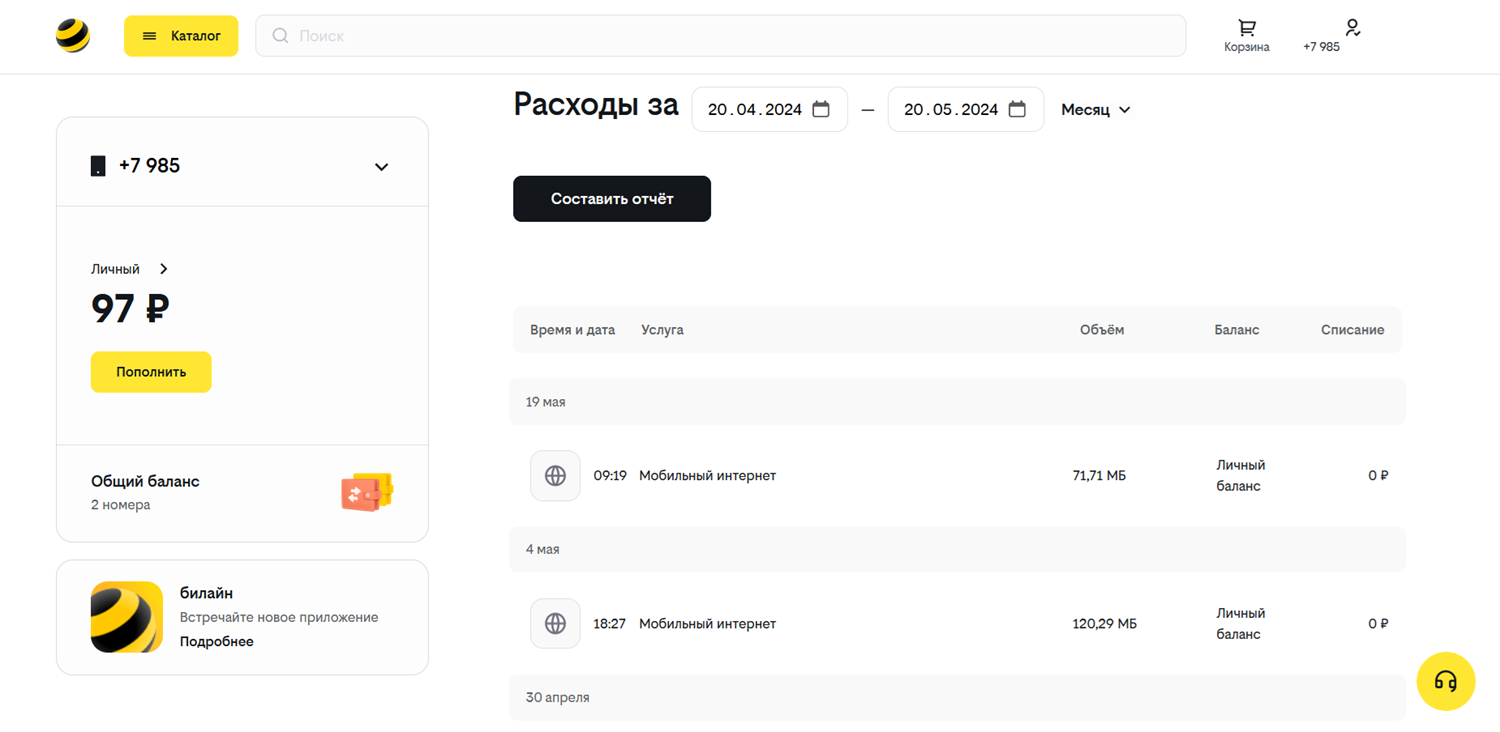Click the 30 апреля date group row
The width and height of the screenshot is (1500, 732).
pyautogui.click(x=958, y=698)
